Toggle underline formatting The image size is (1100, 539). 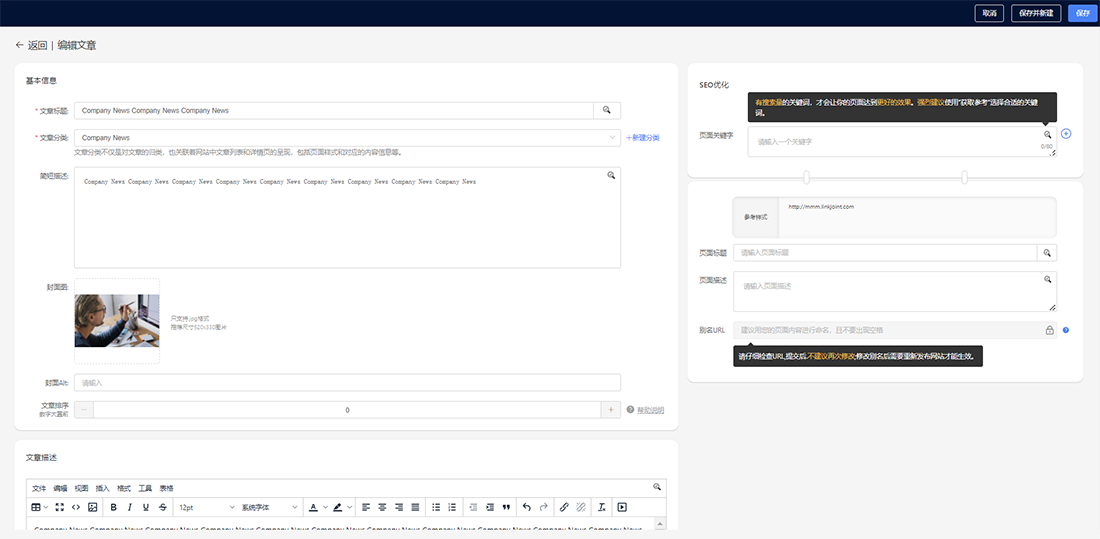[x=146, y=507]
